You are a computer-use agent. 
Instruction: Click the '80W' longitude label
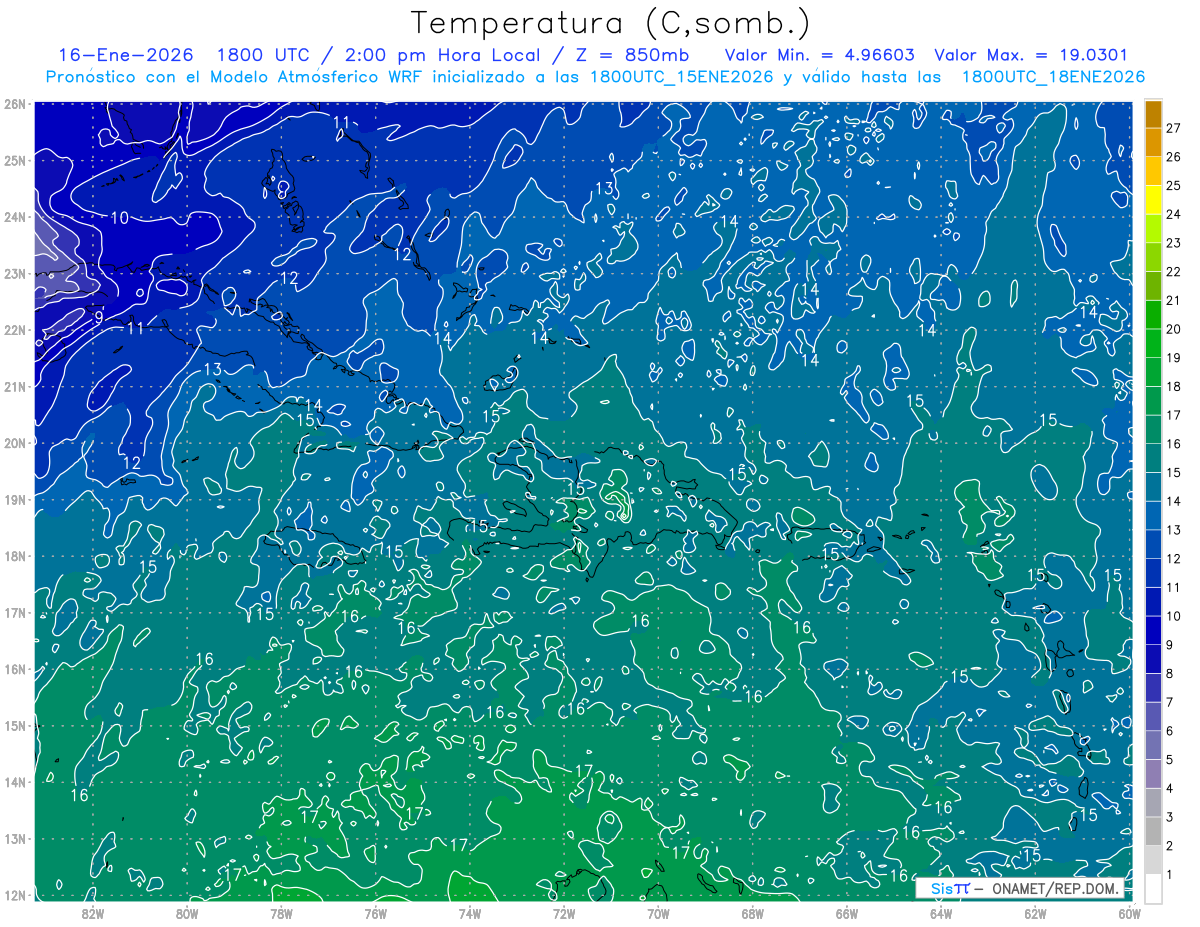(187, 913)
